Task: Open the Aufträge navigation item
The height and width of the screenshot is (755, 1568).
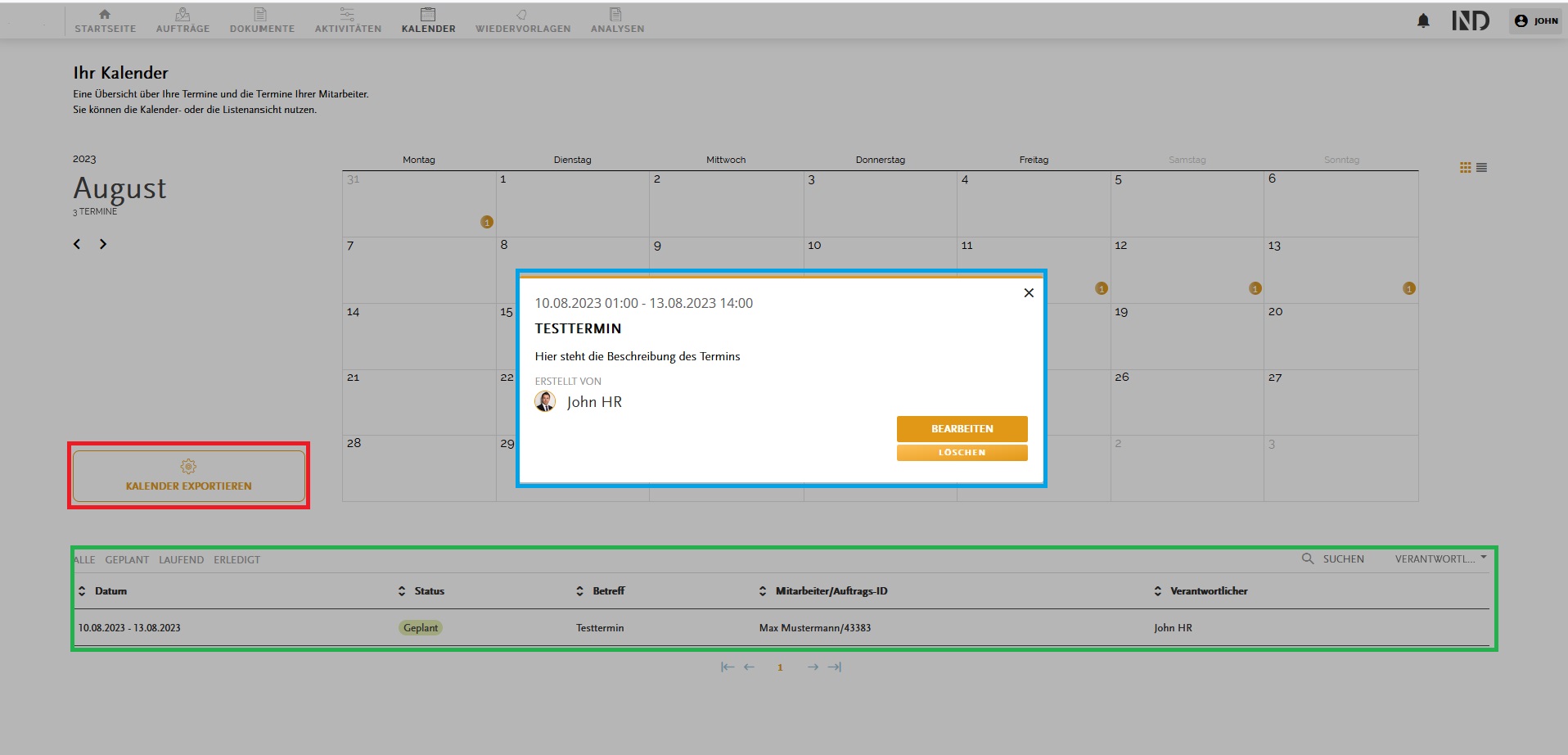Action: 182,20
